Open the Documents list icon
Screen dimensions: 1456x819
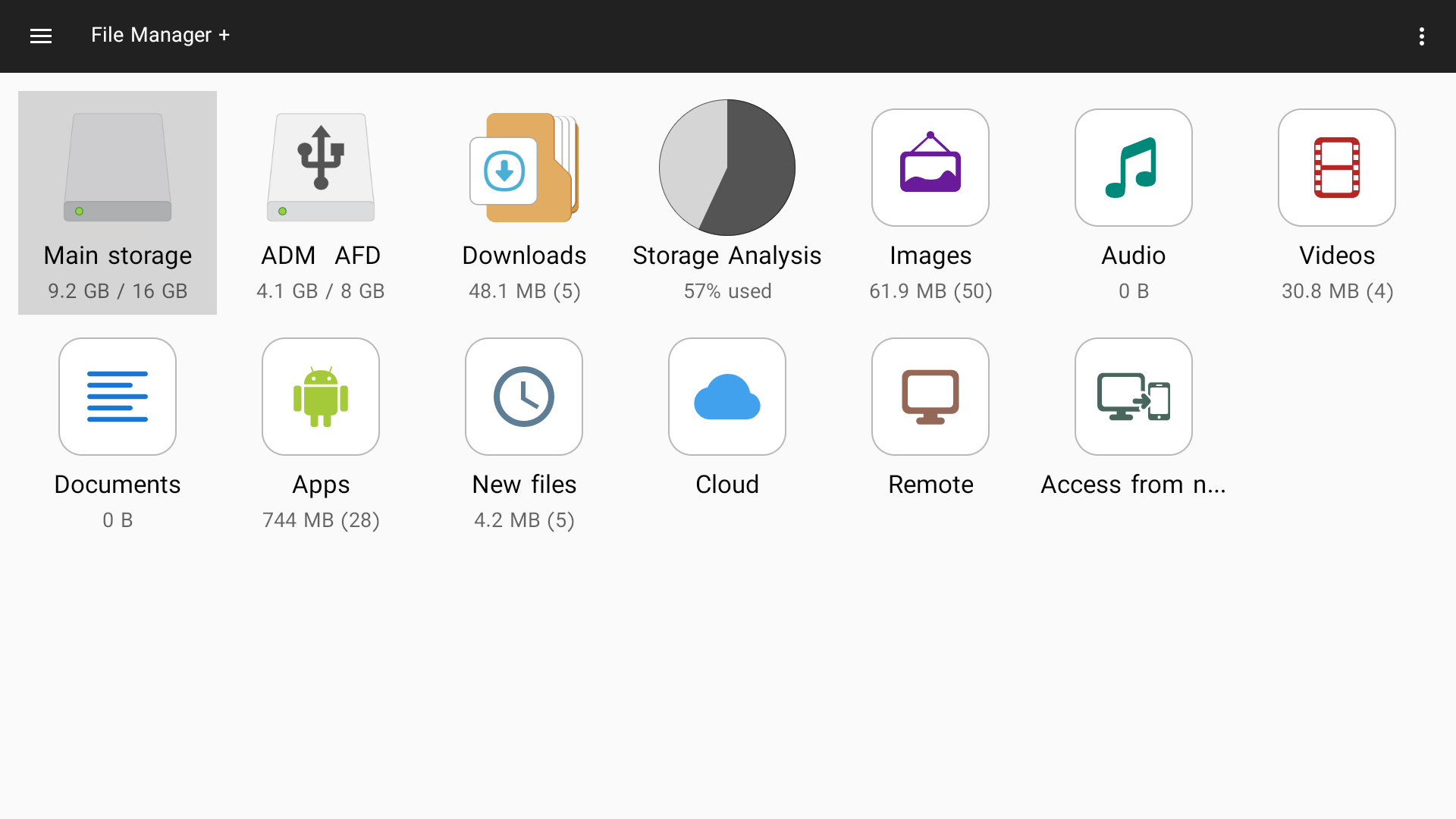[x=117, y=396]
